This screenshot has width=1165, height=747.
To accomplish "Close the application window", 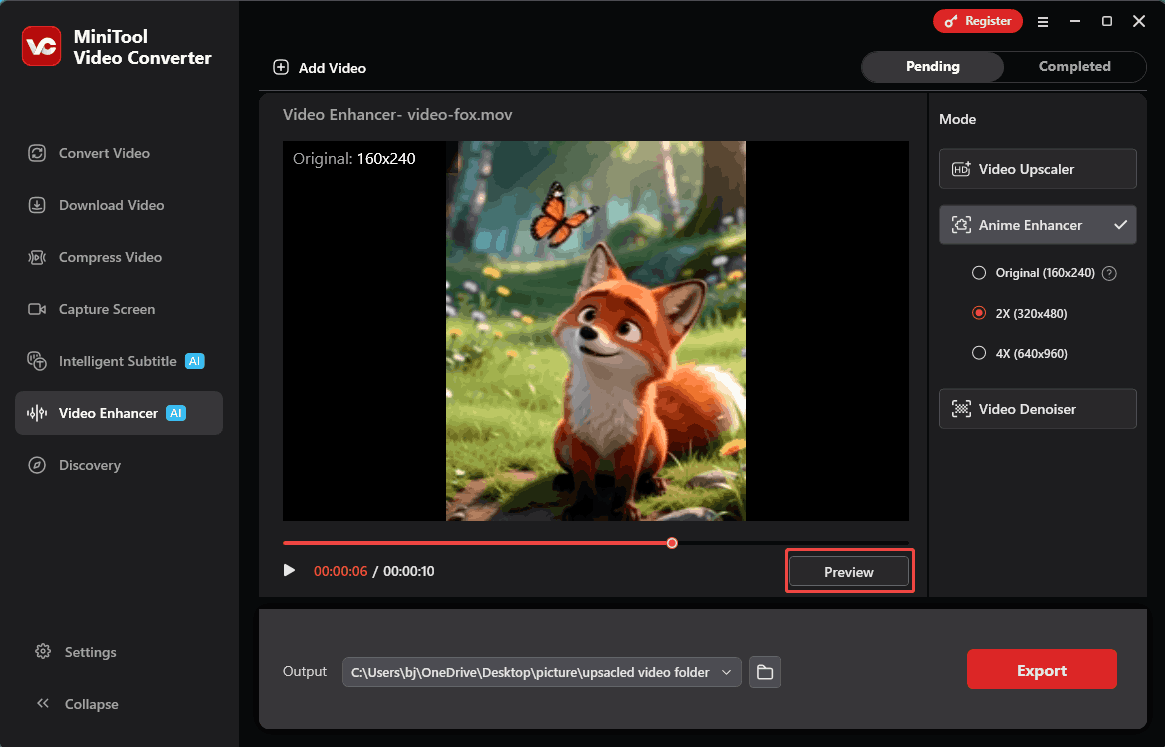I will pos(1139,22).
